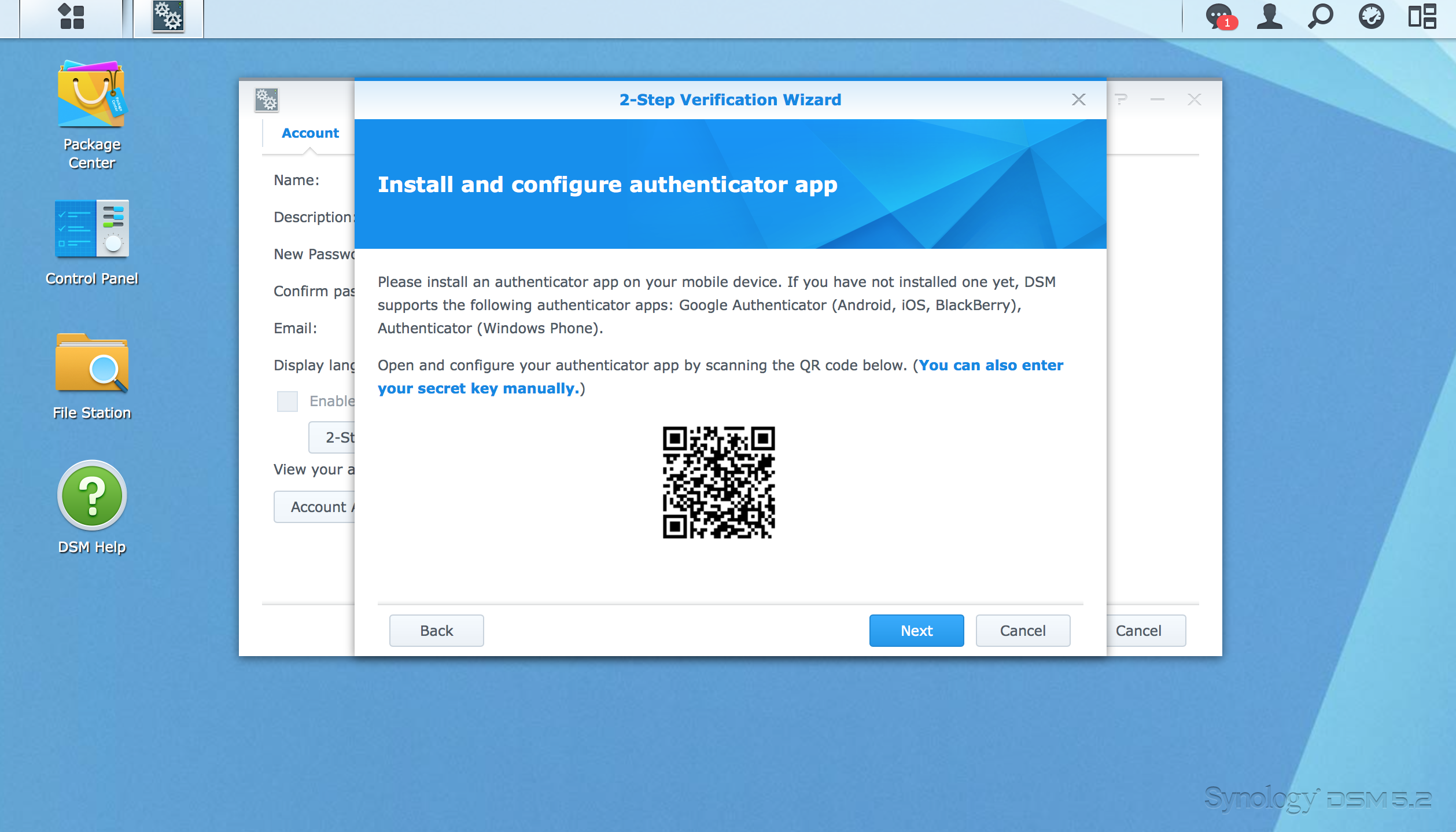Switch to the Account tab
This screenshot has width=1456, height=832.
click(x=310, y=133)
